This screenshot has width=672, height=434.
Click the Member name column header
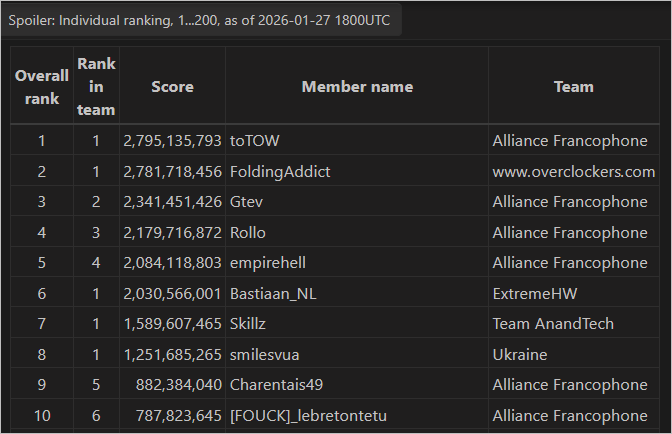click(357, 87)
